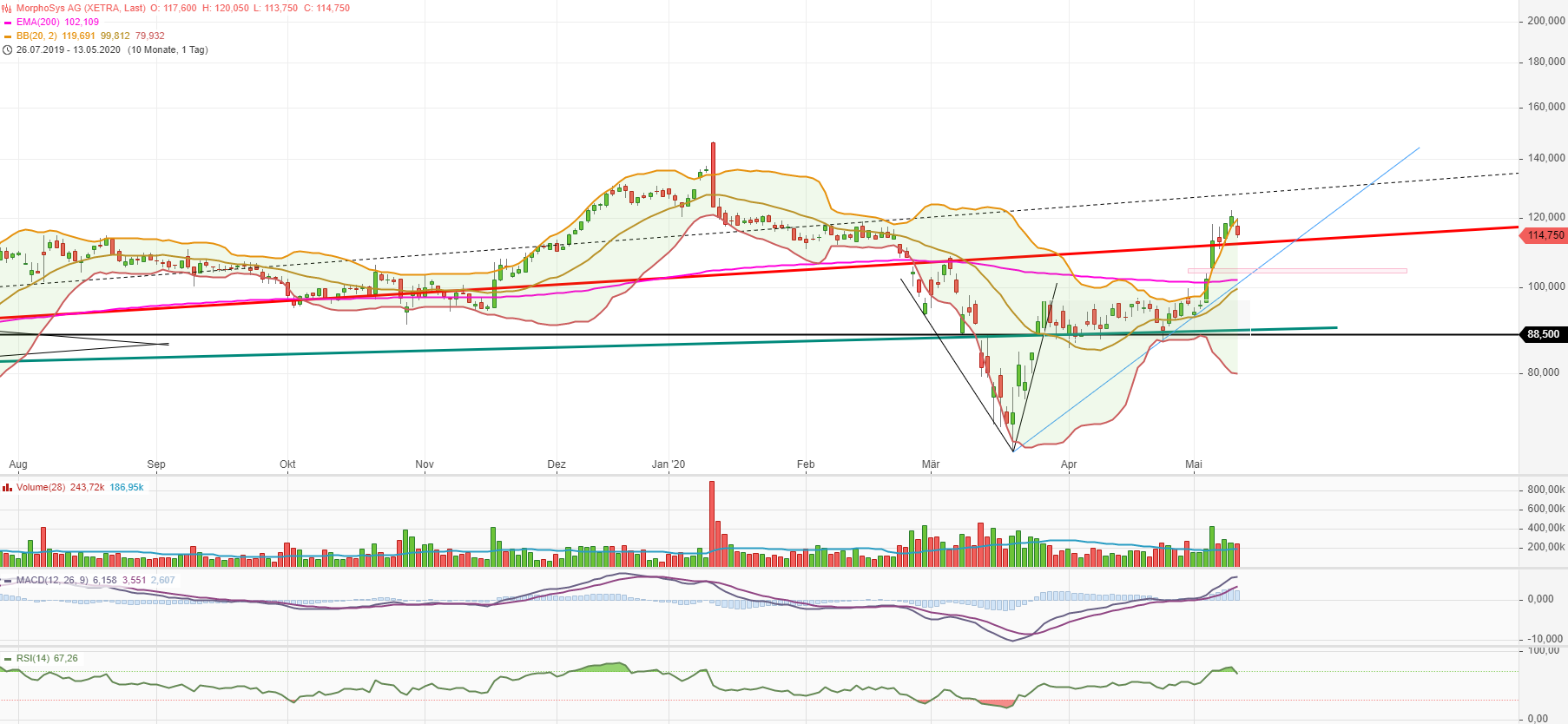Select the EMA(200) indicator label
This screenshot has height=724, width=1568.
[38, 22]
